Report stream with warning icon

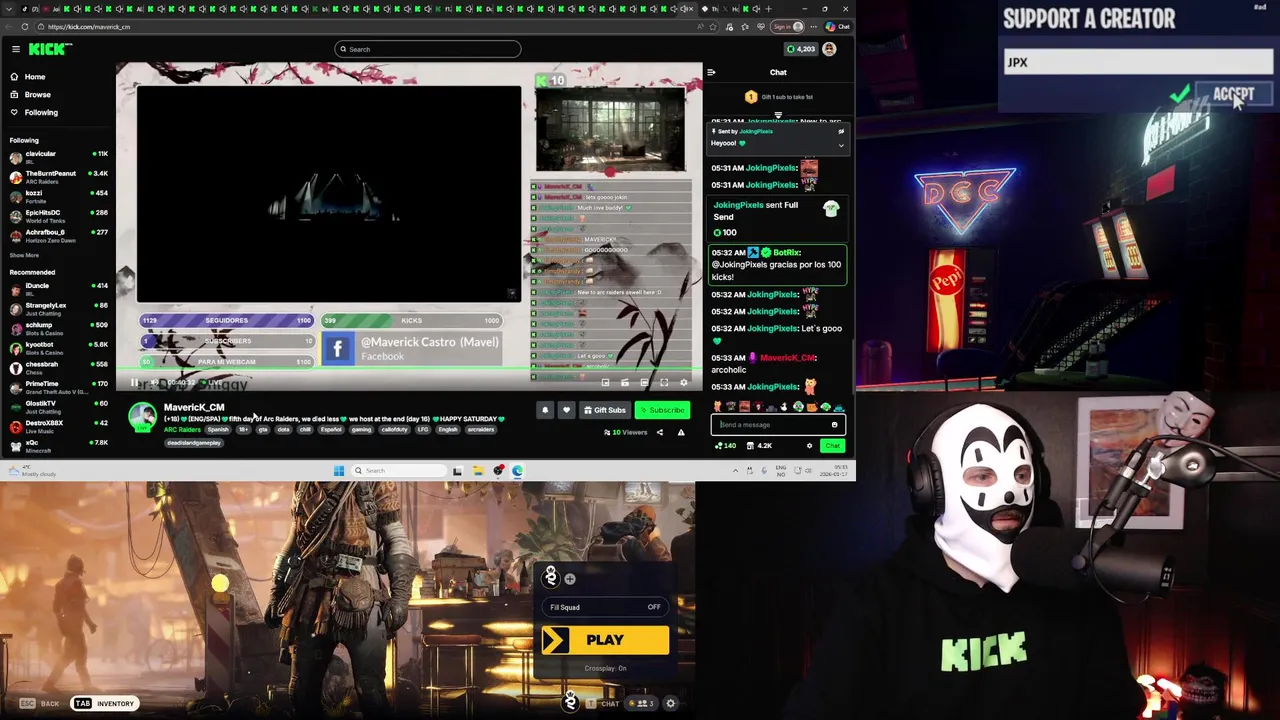[681, 432]
